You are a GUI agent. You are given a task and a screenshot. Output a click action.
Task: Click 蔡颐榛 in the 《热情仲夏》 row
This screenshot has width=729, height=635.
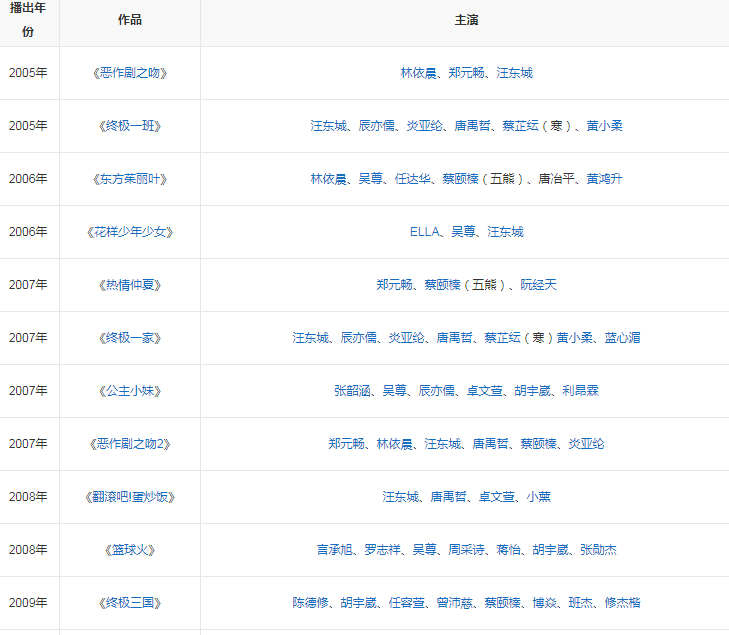(443, 285)
